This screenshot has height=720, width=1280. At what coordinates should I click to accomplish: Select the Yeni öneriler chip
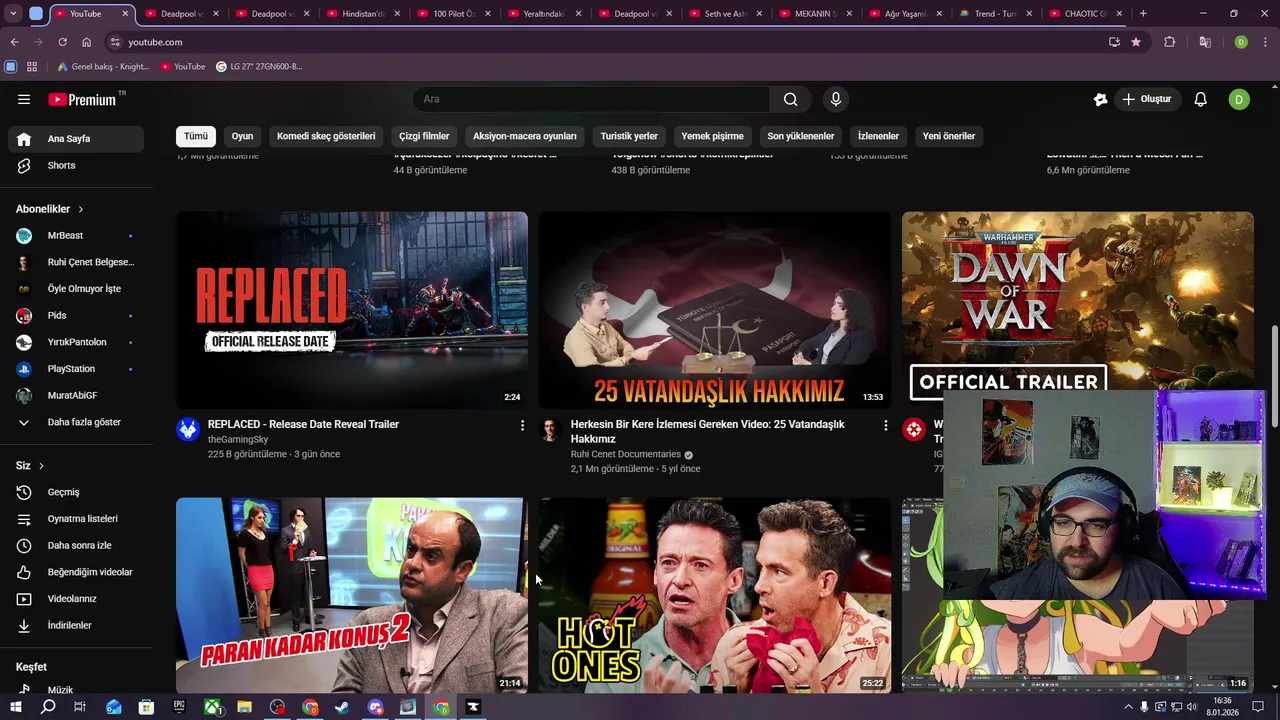pos(949,136)
